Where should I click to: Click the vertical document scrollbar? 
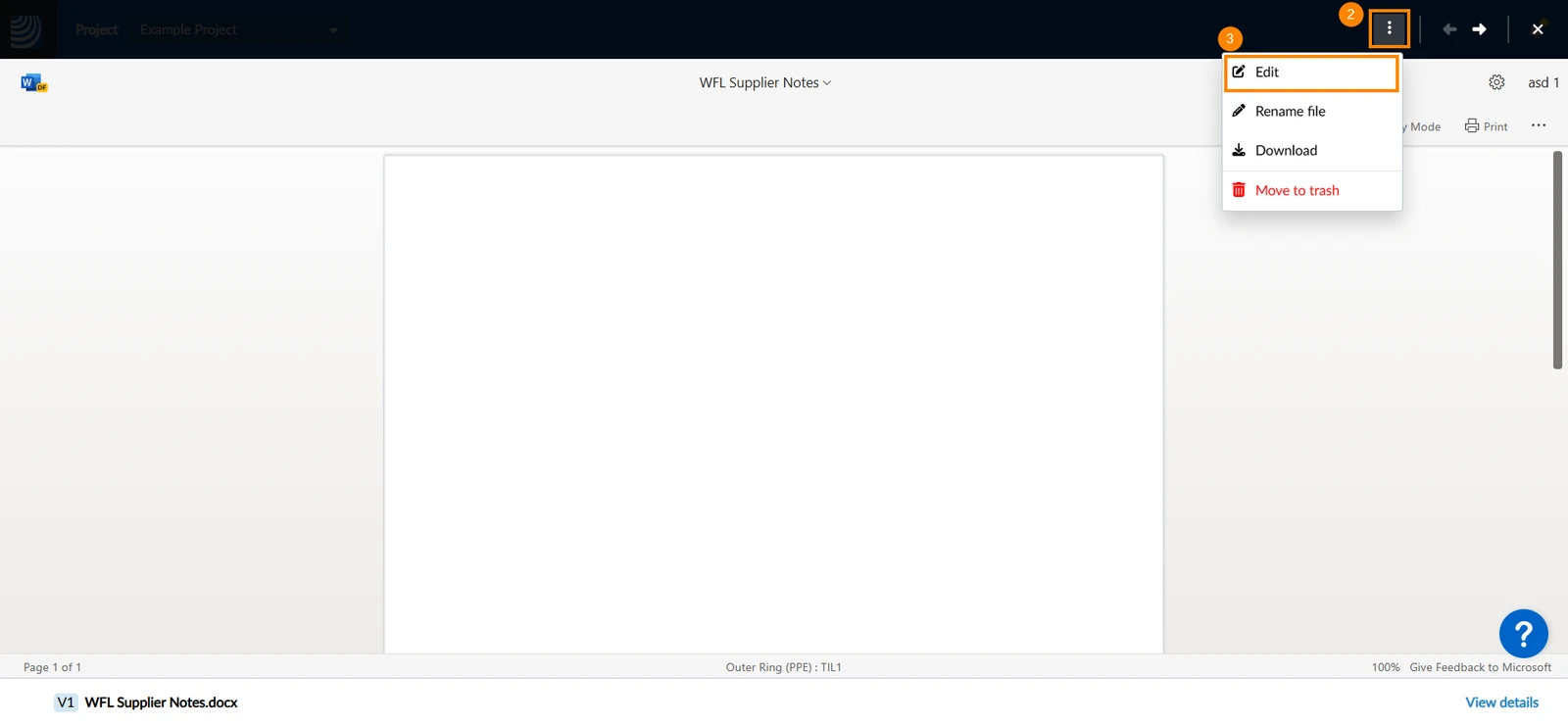tap(1557, 260)
